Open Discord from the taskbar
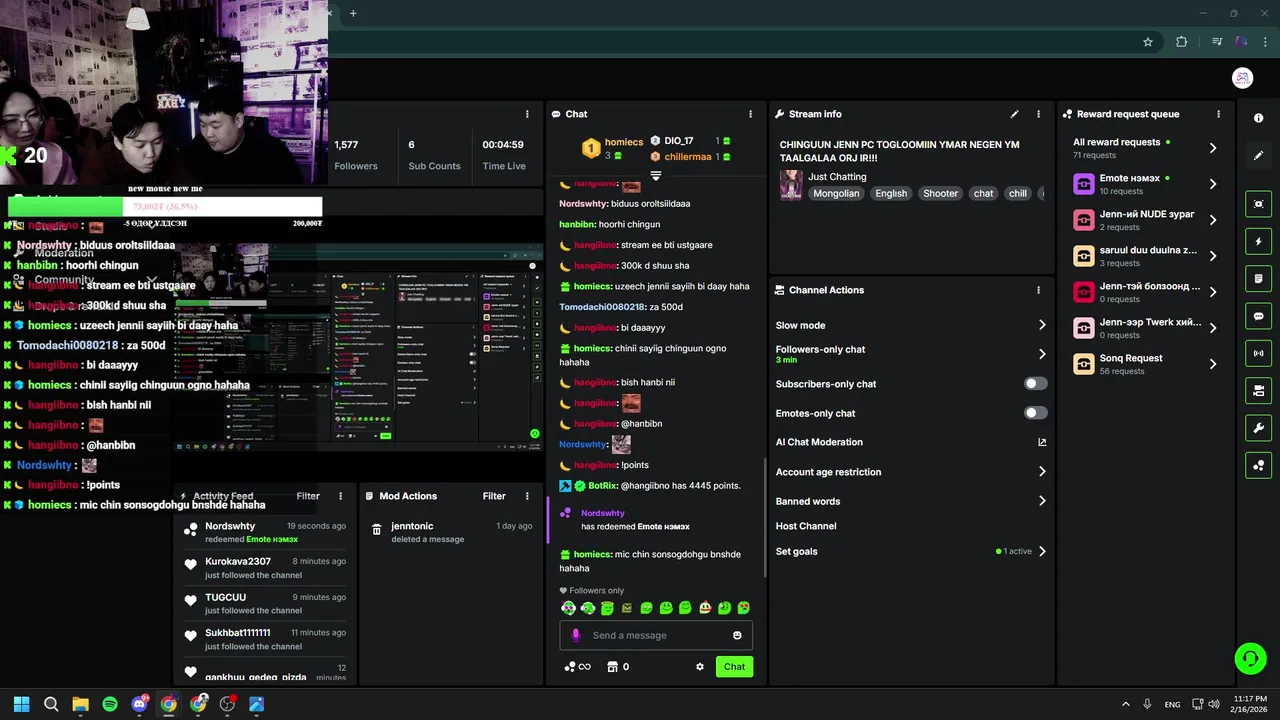Image resolution: width=1280 pixels, height=720 pixels. pos(140,704)
